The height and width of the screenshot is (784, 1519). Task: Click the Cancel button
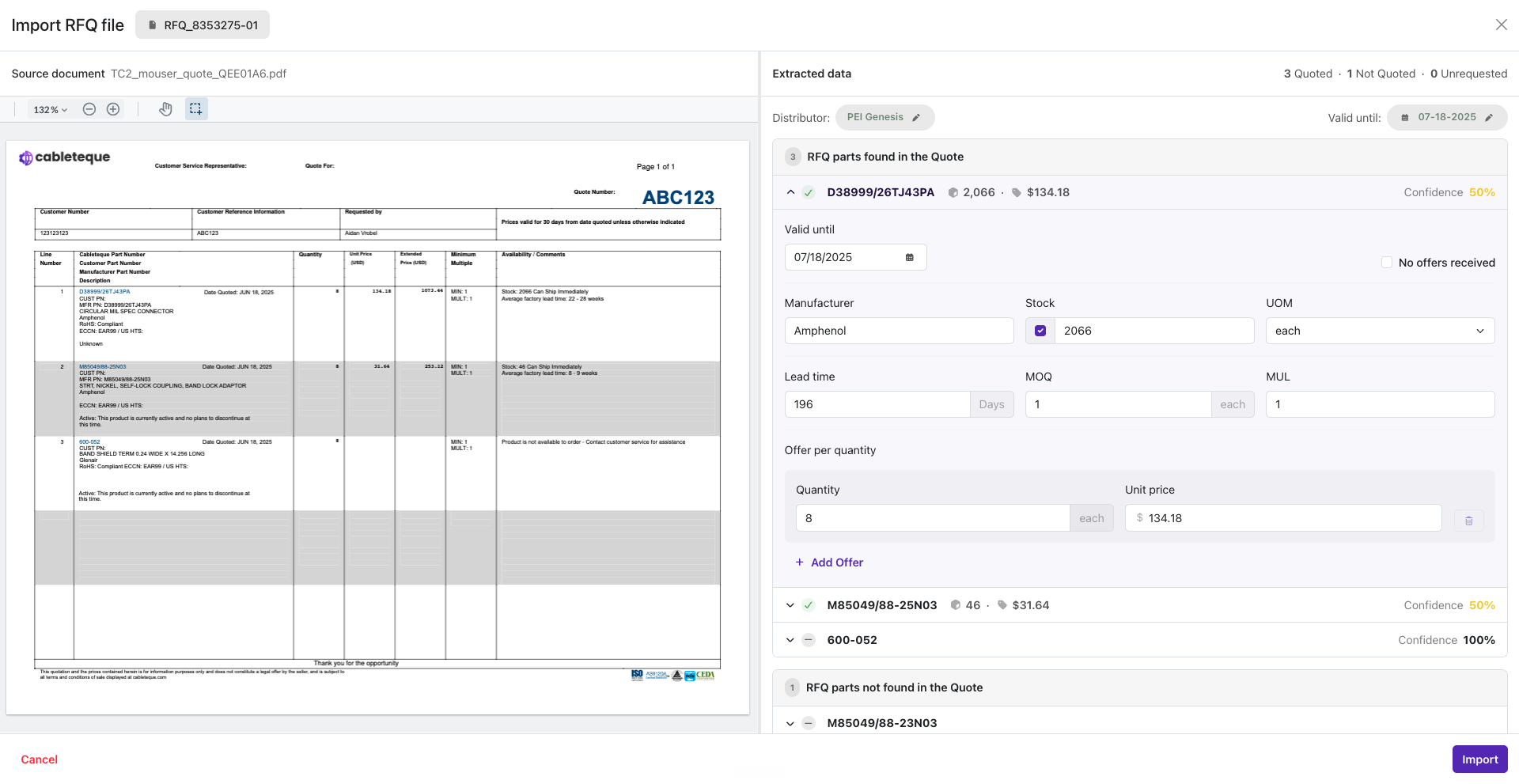coord(40,759)
